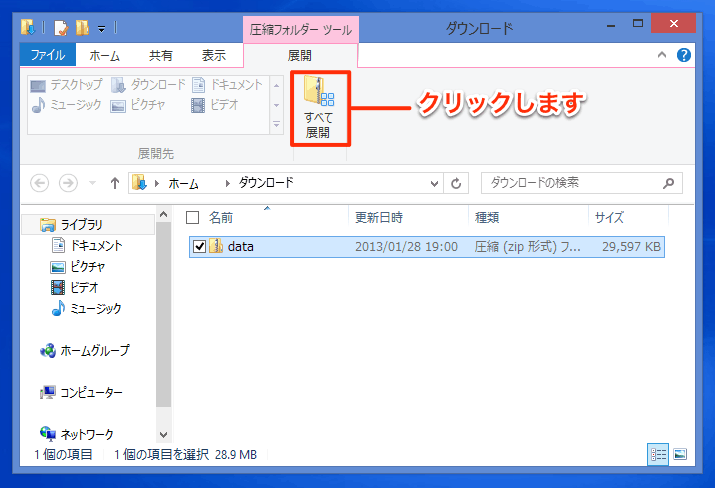This screenshot has width=715, height=488.
Task: Choose ドキュメント in the extract destination list
Action: click(228, 85)
